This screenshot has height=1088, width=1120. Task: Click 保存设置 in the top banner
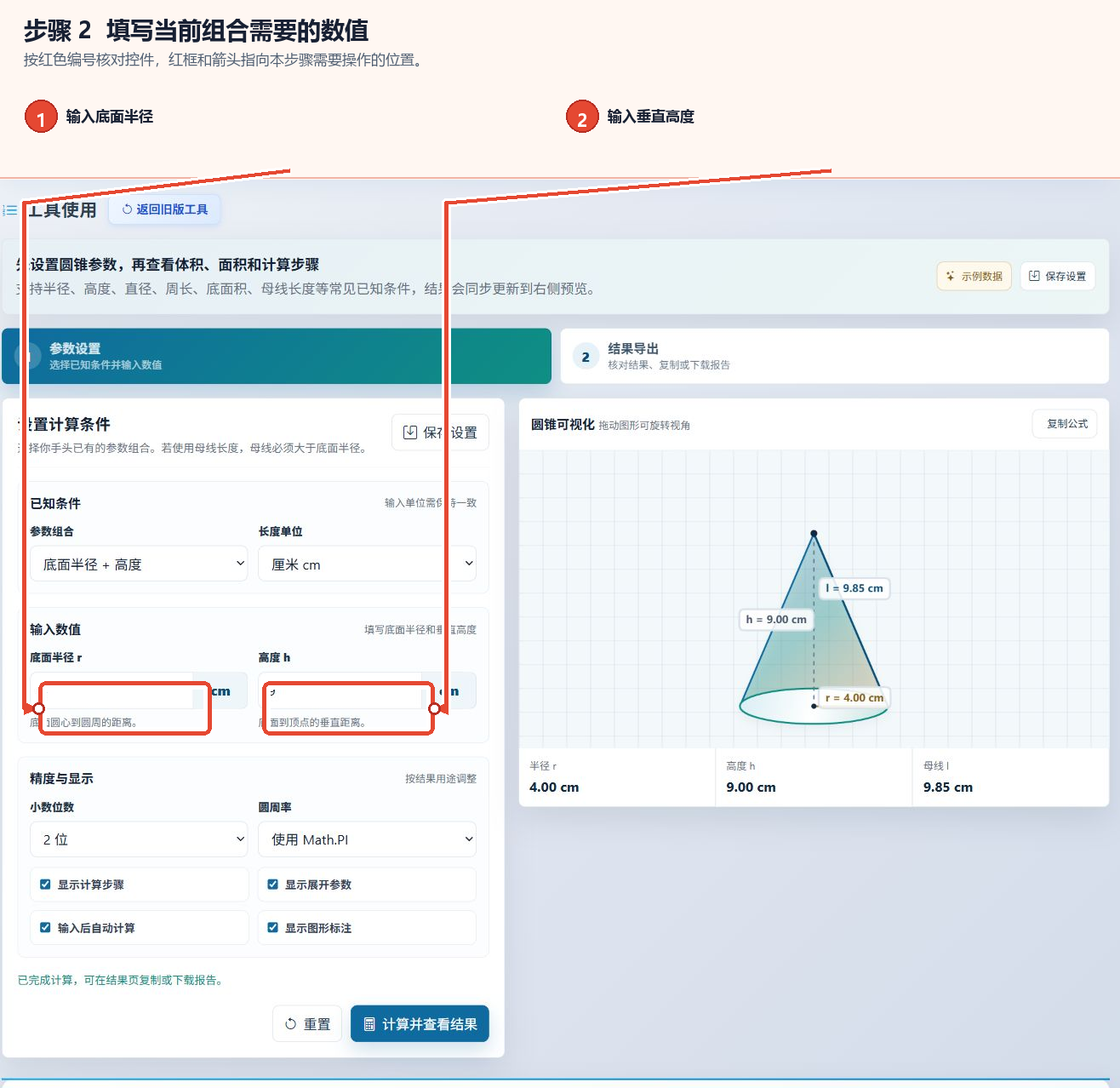1057,276
